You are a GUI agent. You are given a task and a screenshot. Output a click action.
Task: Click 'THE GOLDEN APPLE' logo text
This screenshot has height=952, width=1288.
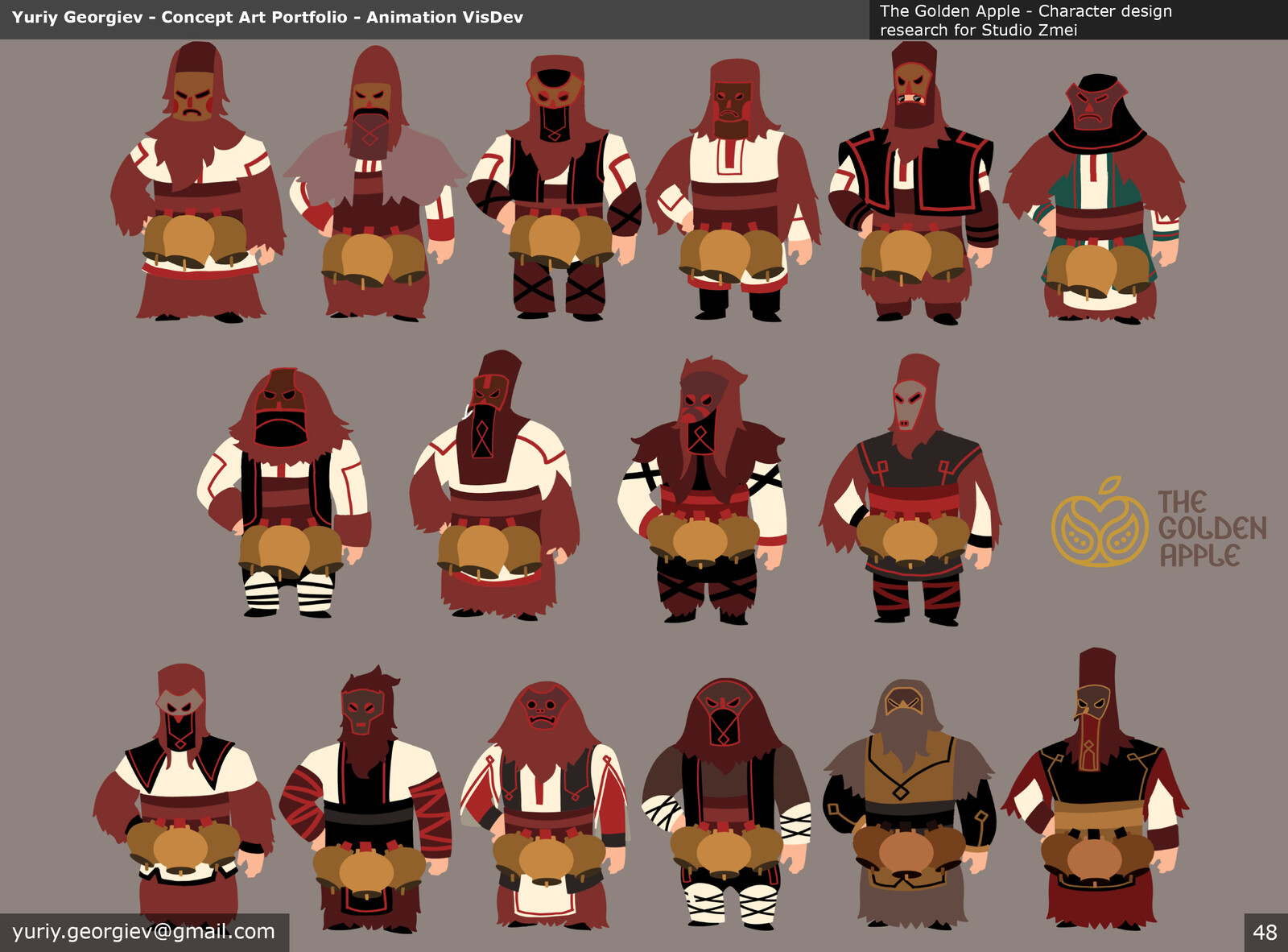tap(1212, 528)
